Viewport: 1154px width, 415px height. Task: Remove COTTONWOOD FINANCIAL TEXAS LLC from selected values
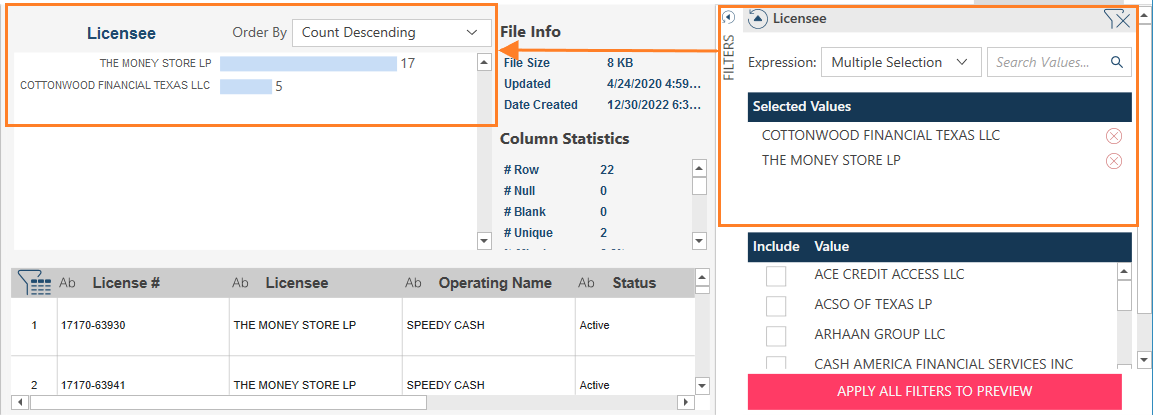[x=1113, y=136]
